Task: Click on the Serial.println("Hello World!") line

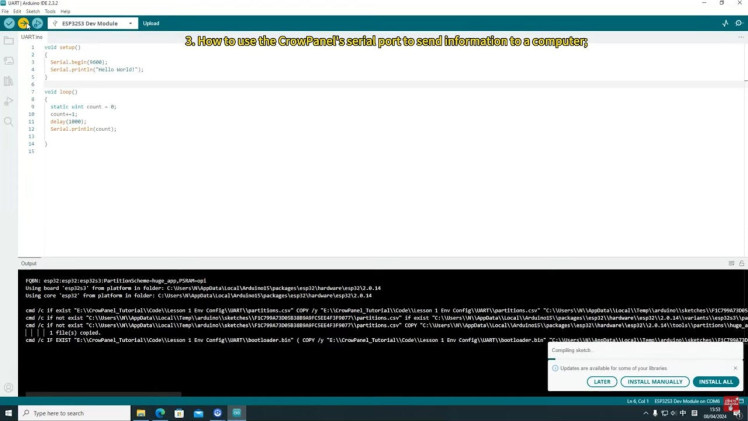Action: (x=97, y=70)
